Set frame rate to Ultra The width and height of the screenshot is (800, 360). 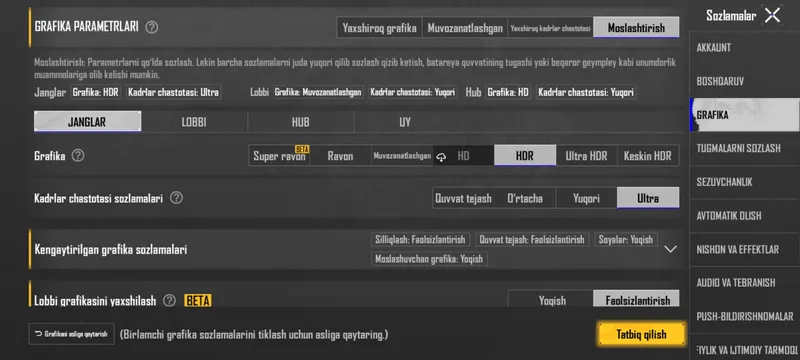click(x=648, y=198)
